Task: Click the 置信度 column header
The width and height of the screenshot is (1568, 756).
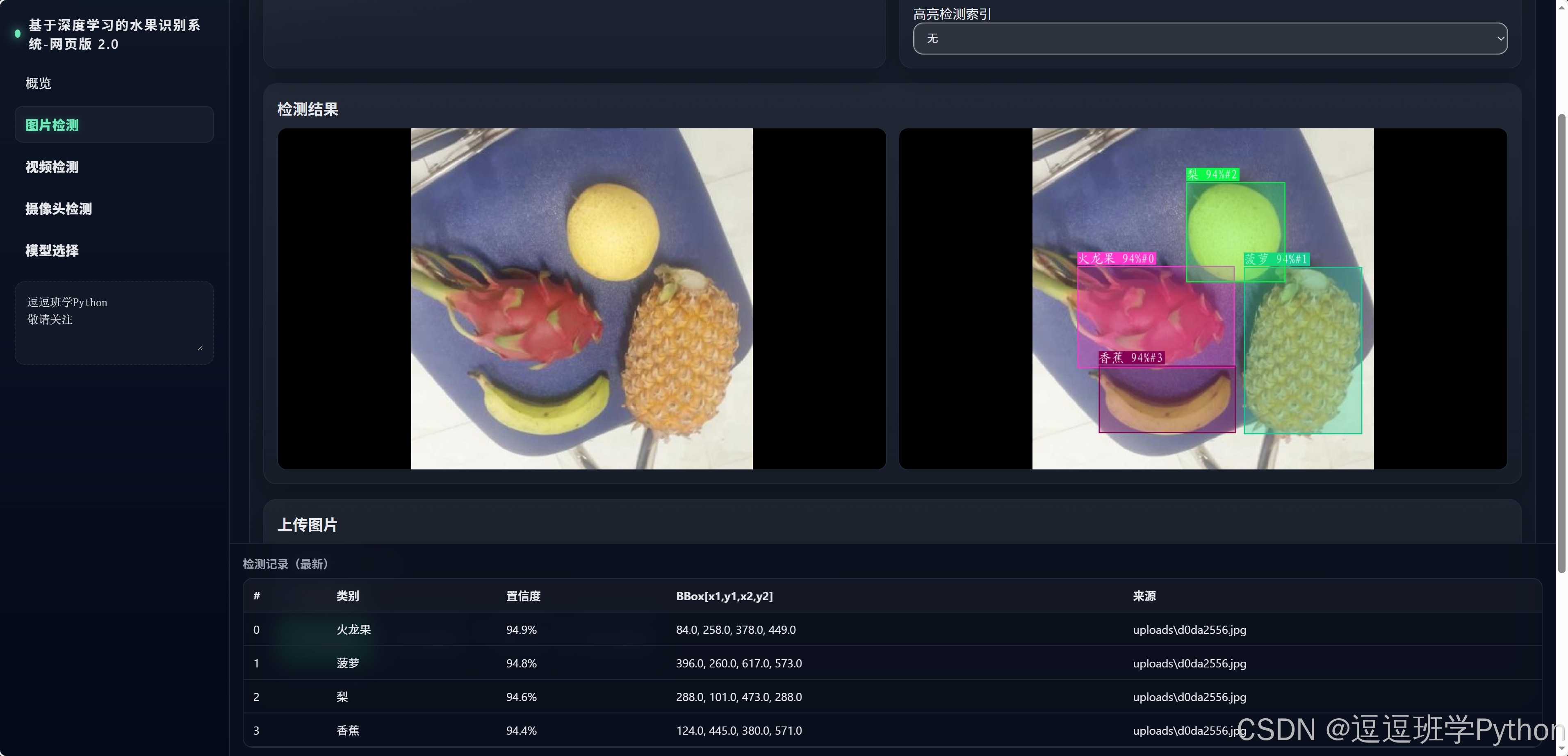Action: point(523,596)
